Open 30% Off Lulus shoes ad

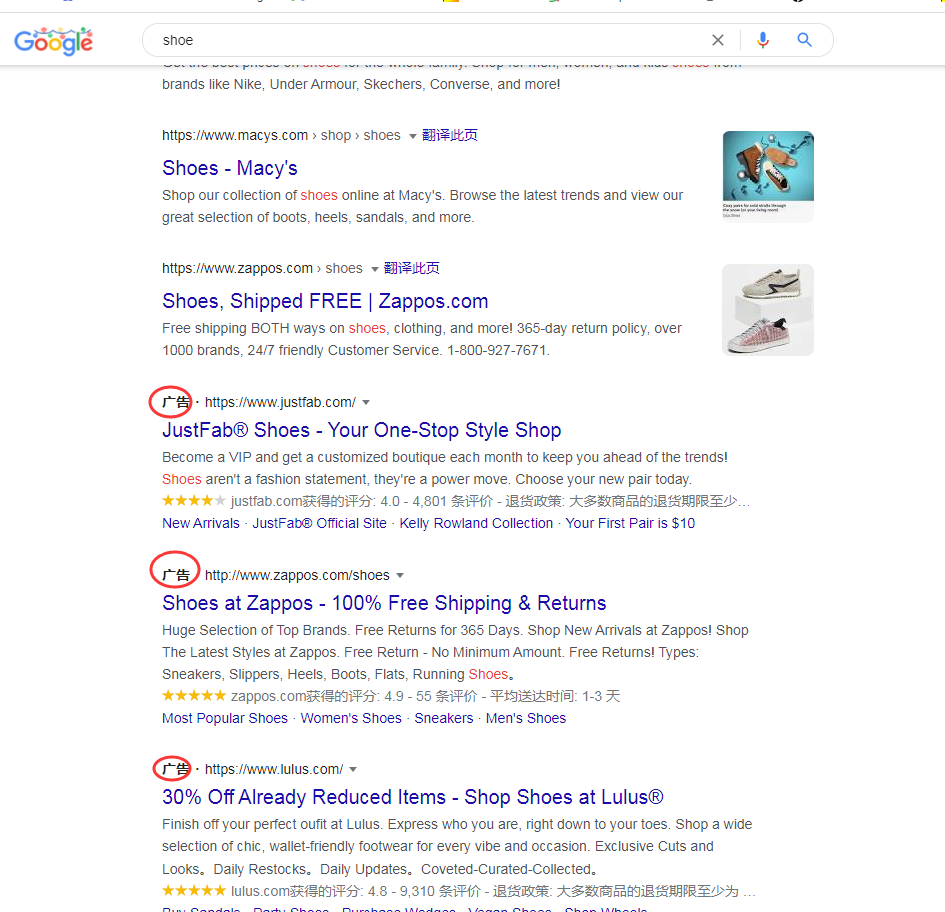[413, 797]
